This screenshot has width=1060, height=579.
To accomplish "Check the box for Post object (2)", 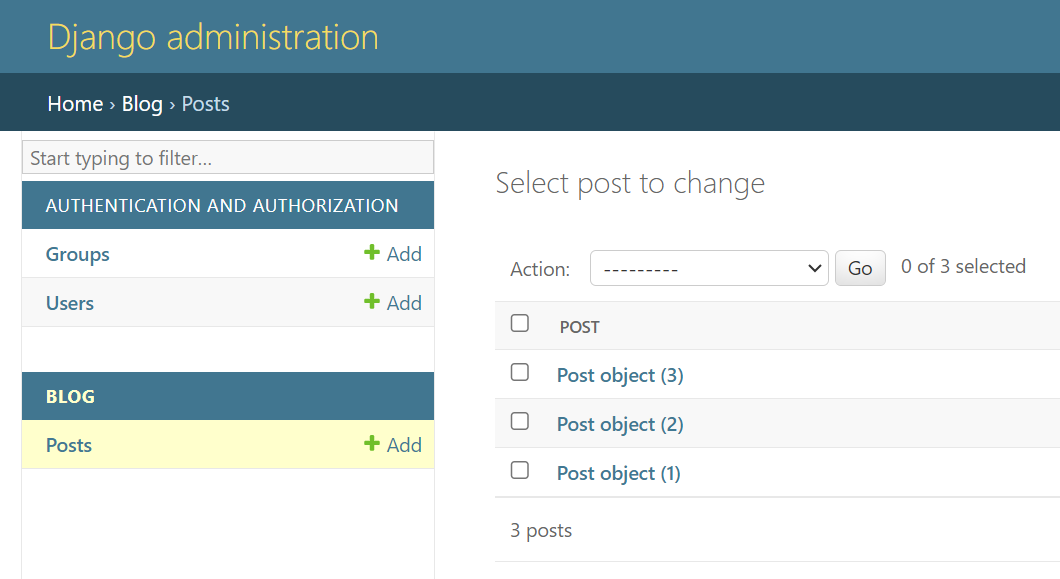I will [519, 421].
